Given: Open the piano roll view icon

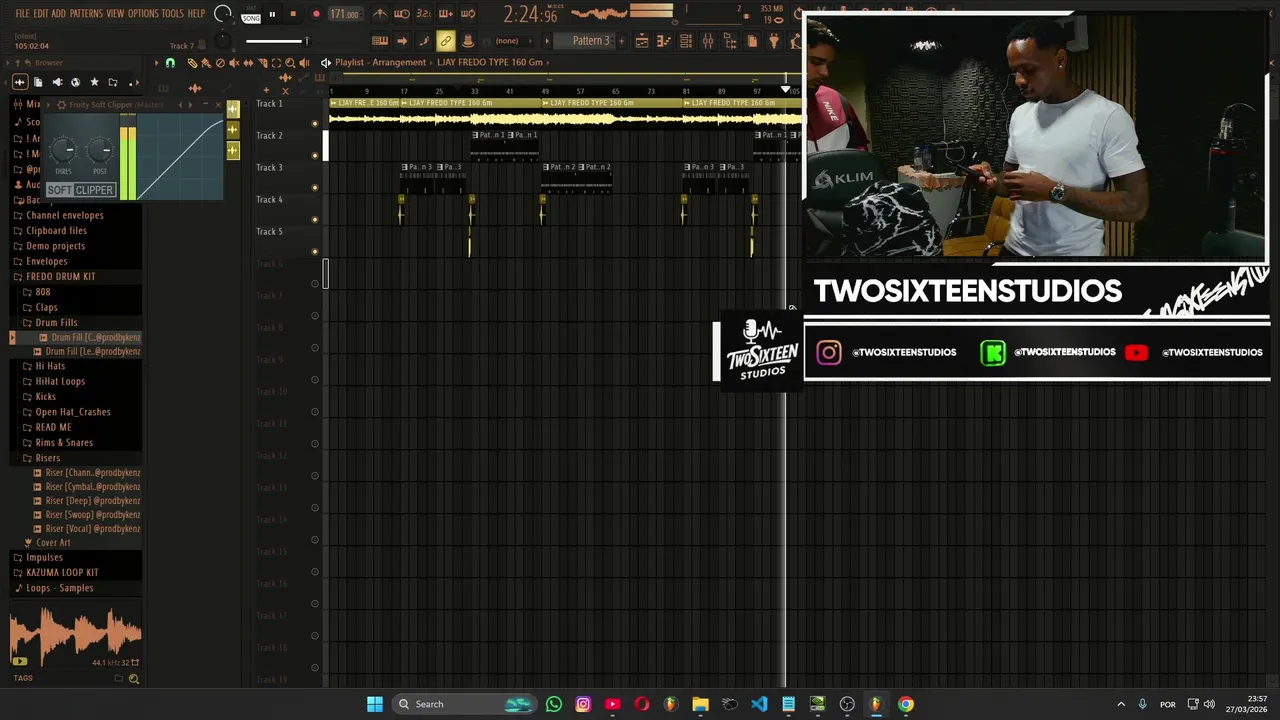Looking at the screenshot, I should (x=663, y=41).
